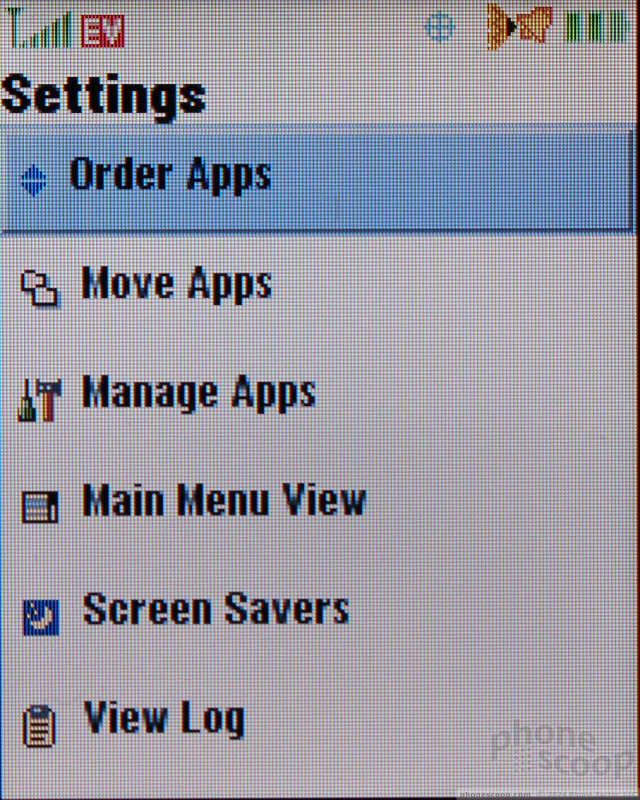The image size is (640, 800).
Task: Tap the location crosshair status icon
Action: point(440,28)
